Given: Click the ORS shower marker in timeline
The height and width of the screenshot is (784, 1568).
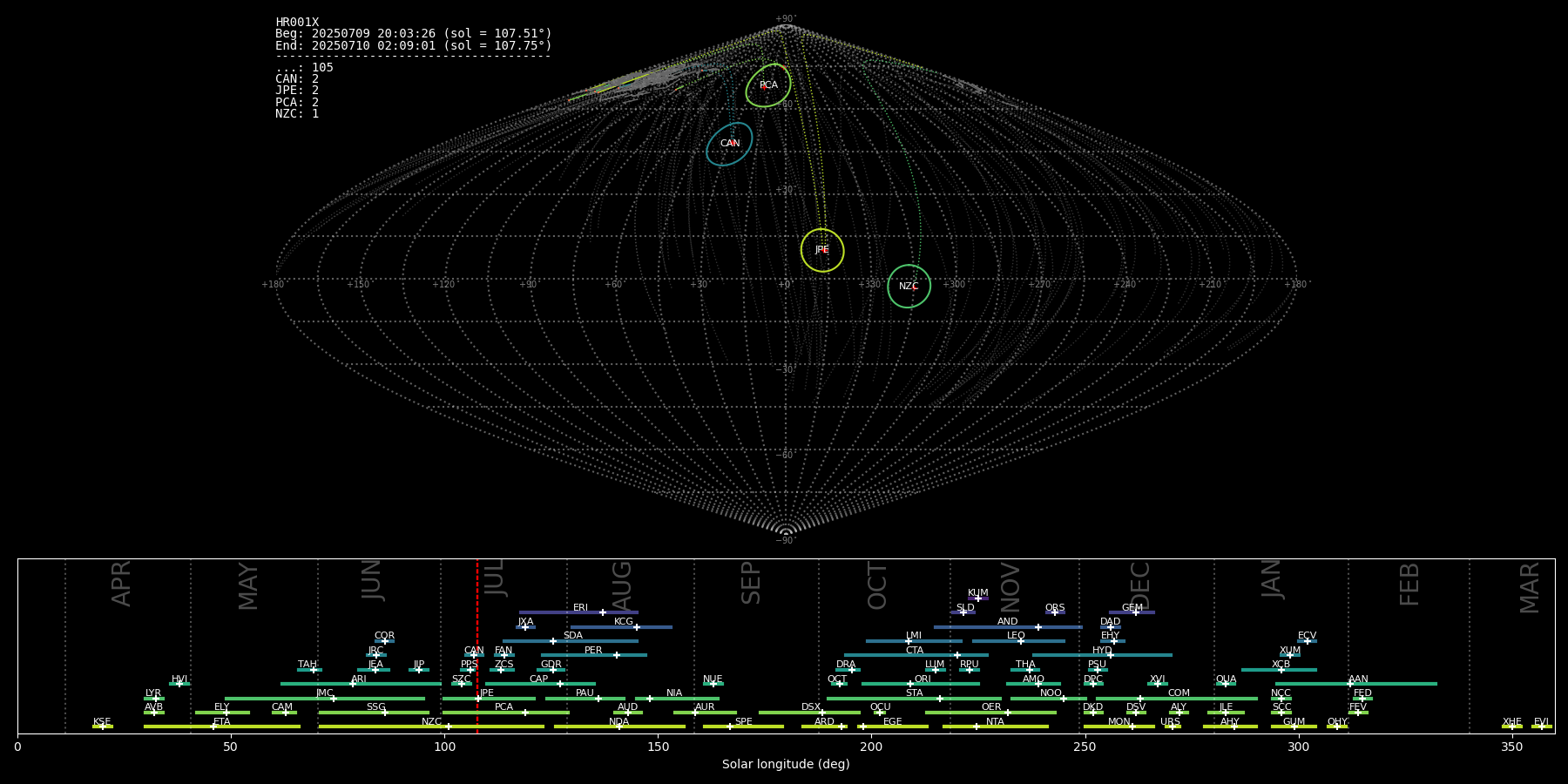Looking at the screenshot, I should (x=1055, y=612).
